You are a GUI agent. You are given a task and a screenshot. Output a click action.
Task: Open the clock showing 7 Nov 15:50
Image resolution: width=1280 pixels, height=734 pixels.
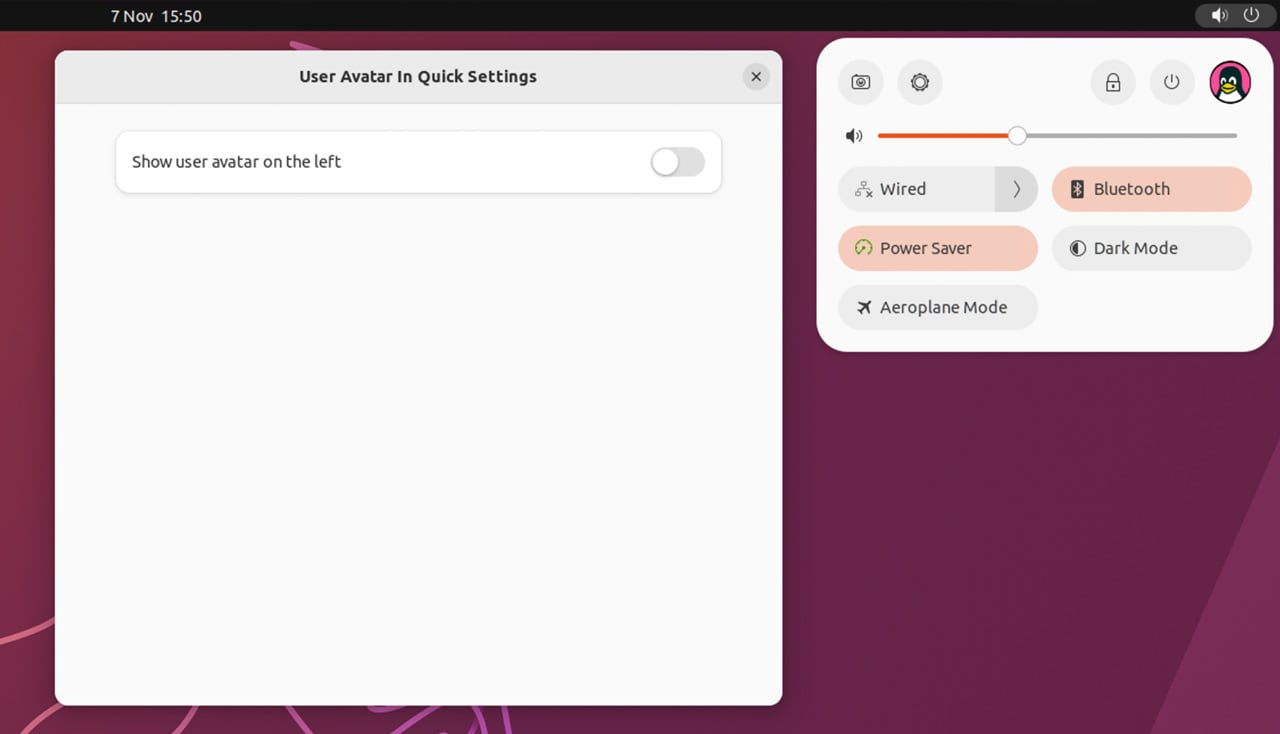tap(156, 16)
